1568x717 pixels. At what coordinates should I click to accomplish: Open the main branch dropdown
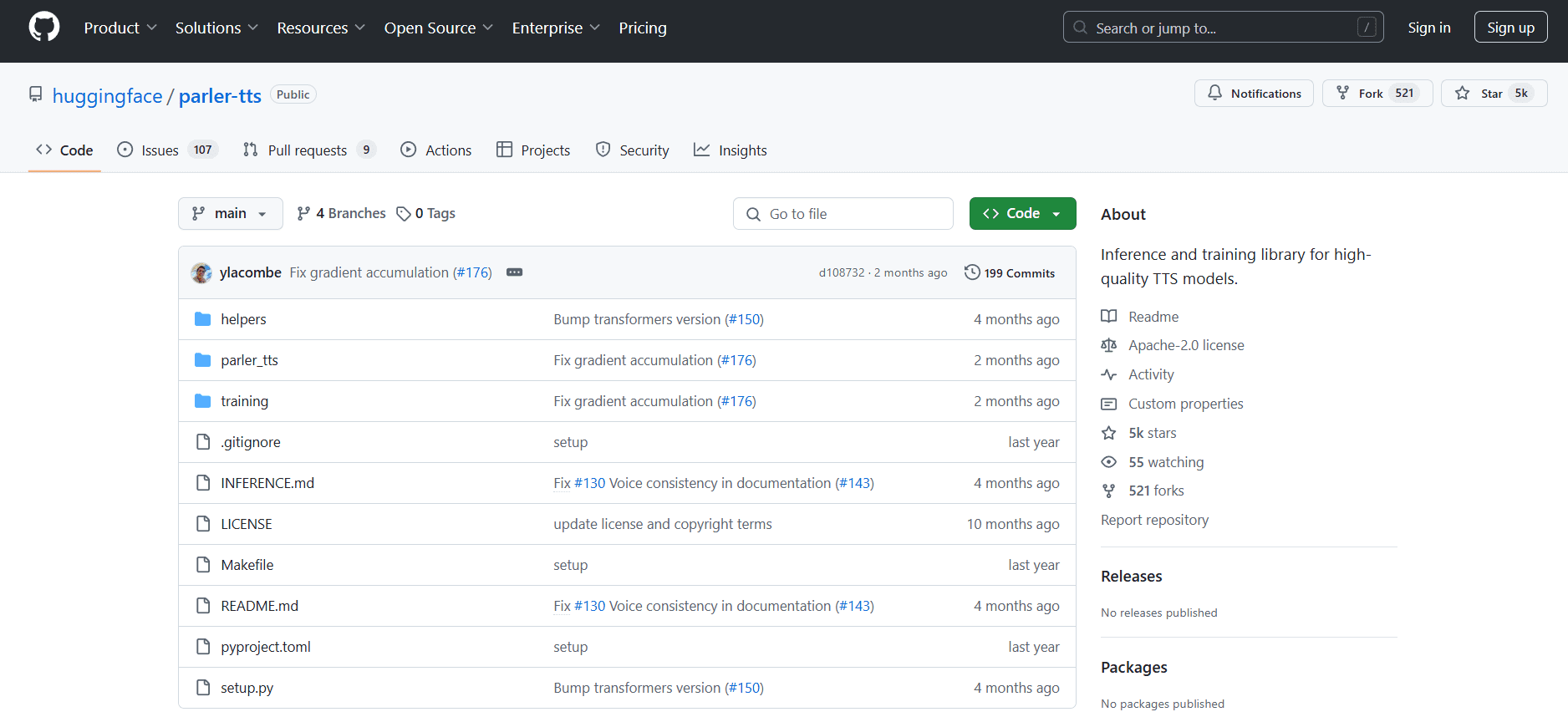click(x=230, y=214)
